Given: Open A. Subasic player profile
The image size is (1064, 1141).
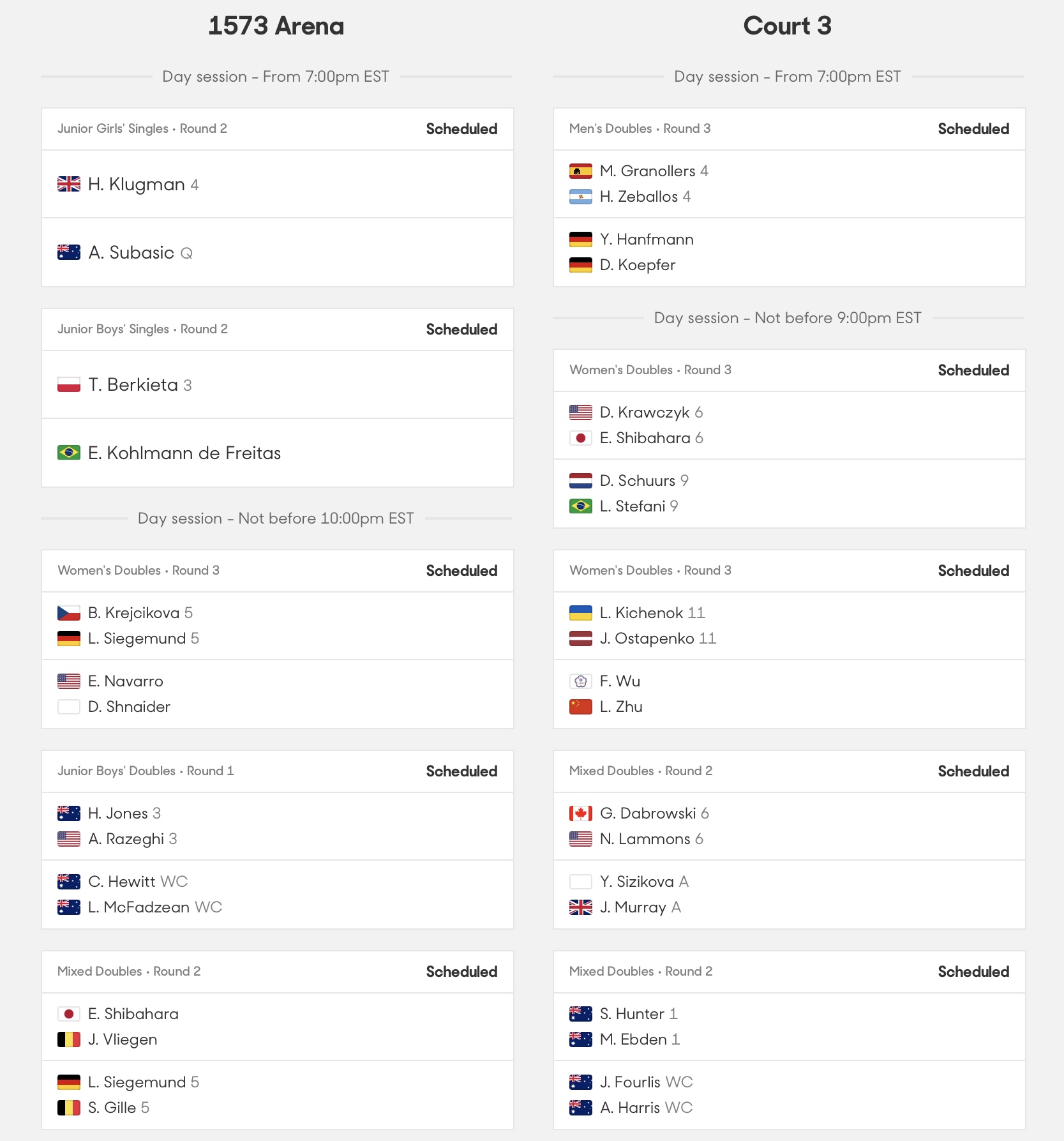Looking at the screenshot, I should [x=131, y=253].
